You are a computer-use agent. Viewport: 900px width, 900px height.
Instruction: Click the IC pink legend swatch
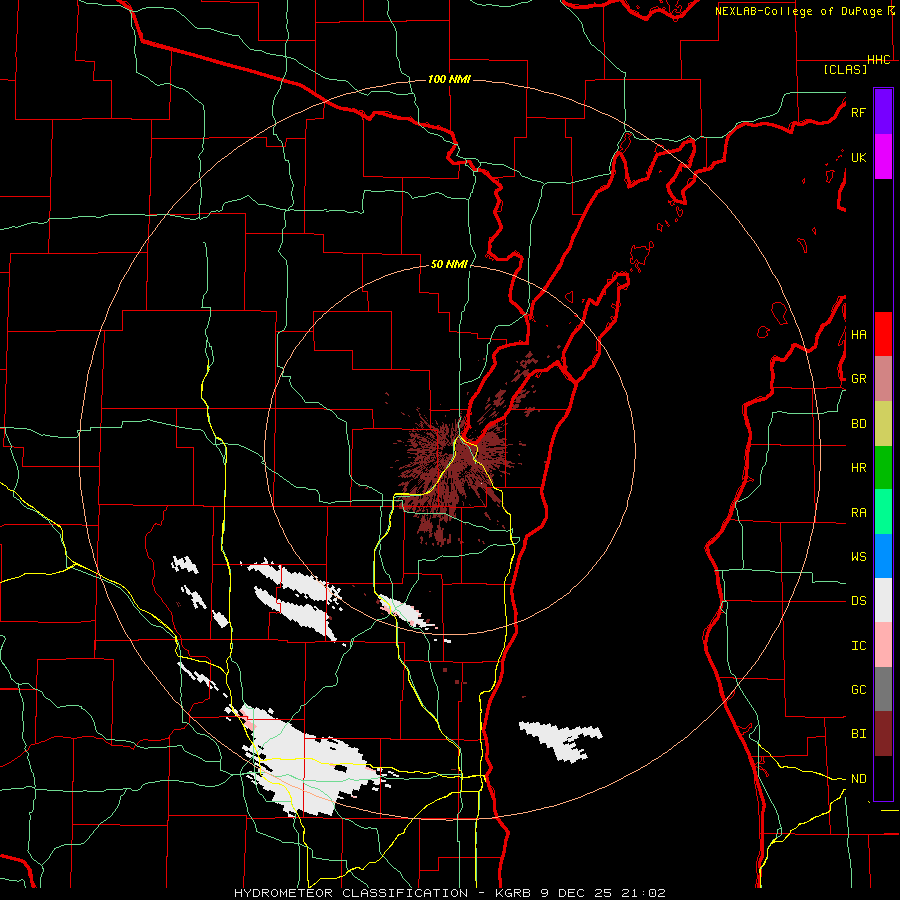883,645
